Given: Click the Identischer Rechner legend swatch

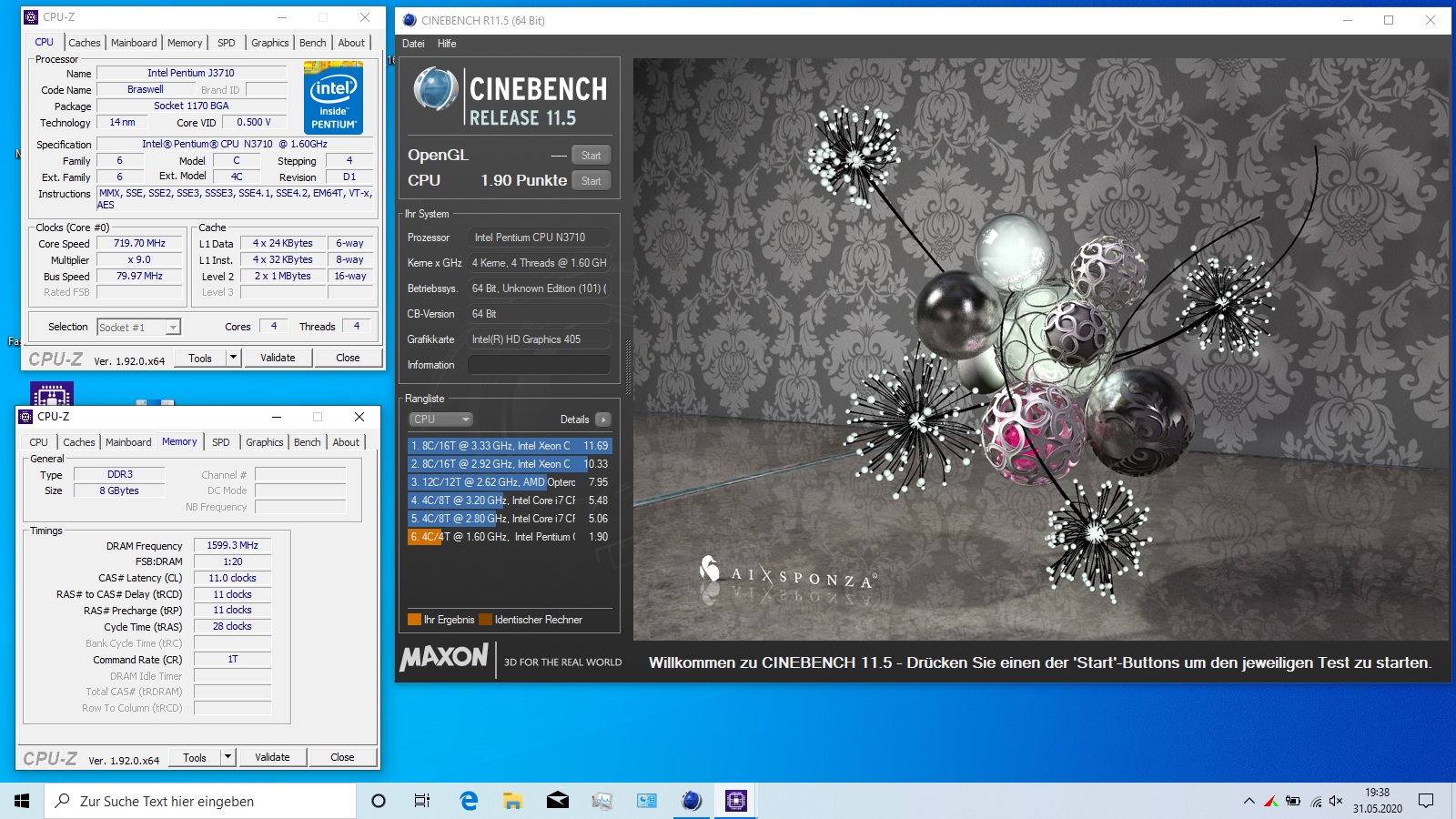Looking at the screenshot, I should (485, 620).
